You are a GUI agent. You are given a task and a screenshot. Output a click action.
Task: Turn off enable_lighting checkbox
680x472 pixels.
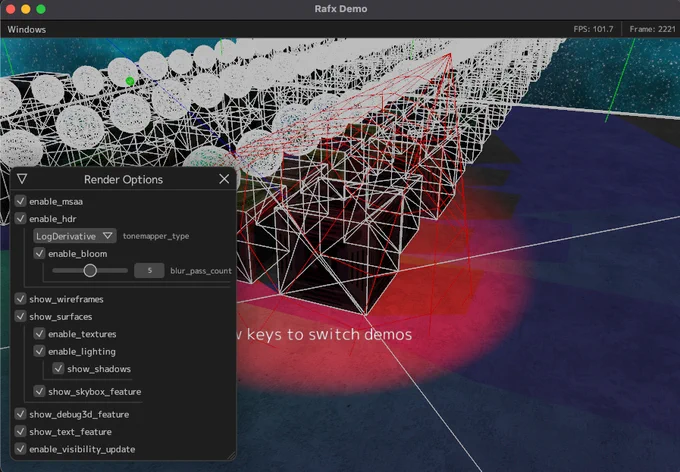[39, 351]
